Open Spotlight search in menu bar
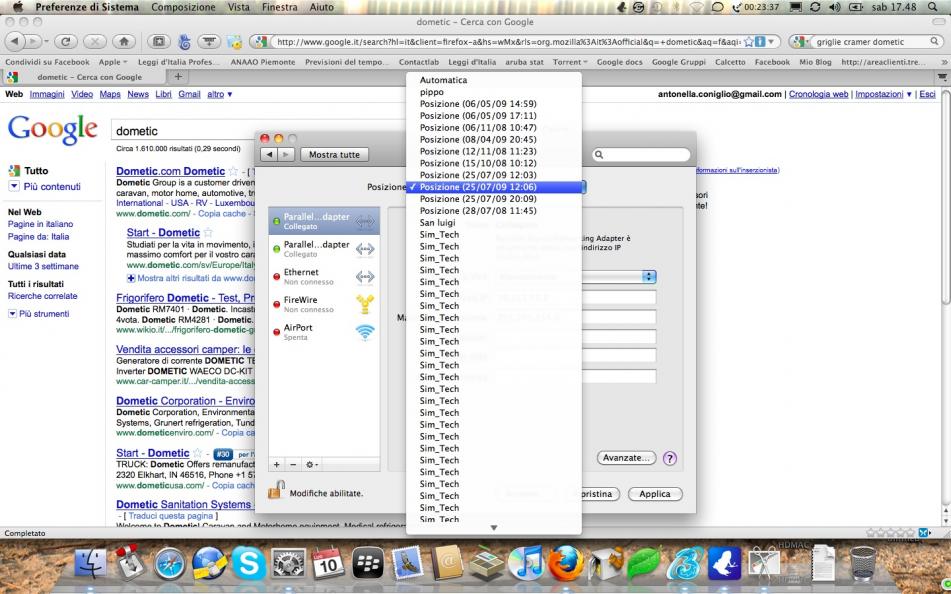Screen dimensions: 951x594 click(933, 7)
